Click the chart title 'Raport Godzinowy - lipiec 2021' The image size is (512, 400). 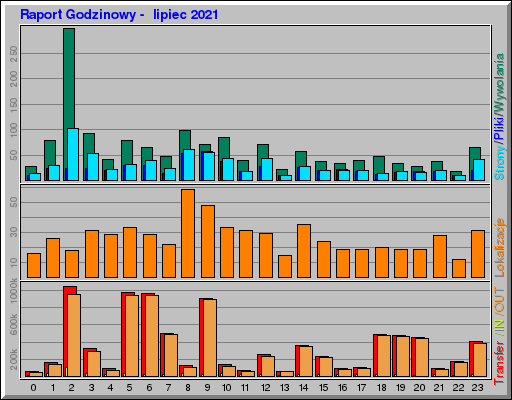coord(119,15)
